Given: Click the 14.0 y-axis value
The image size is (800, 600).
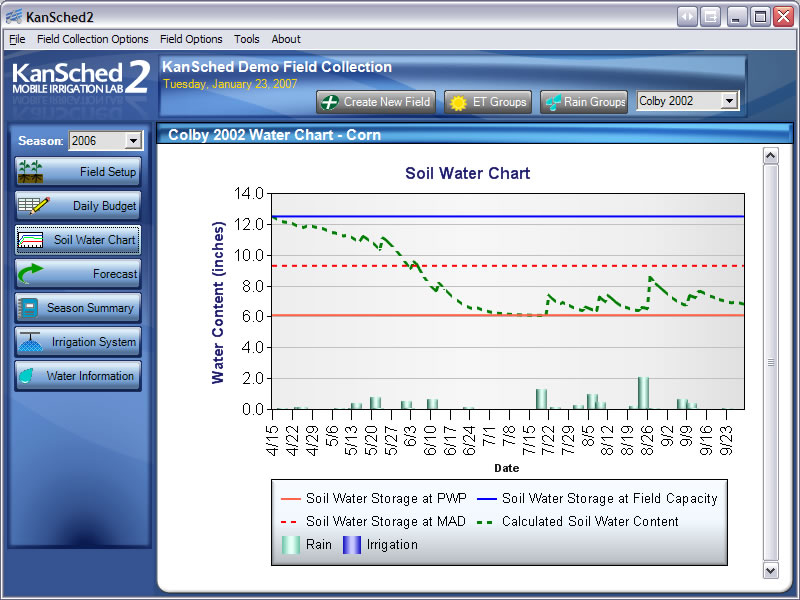Looking at the screenshot, I should point(248,193).
